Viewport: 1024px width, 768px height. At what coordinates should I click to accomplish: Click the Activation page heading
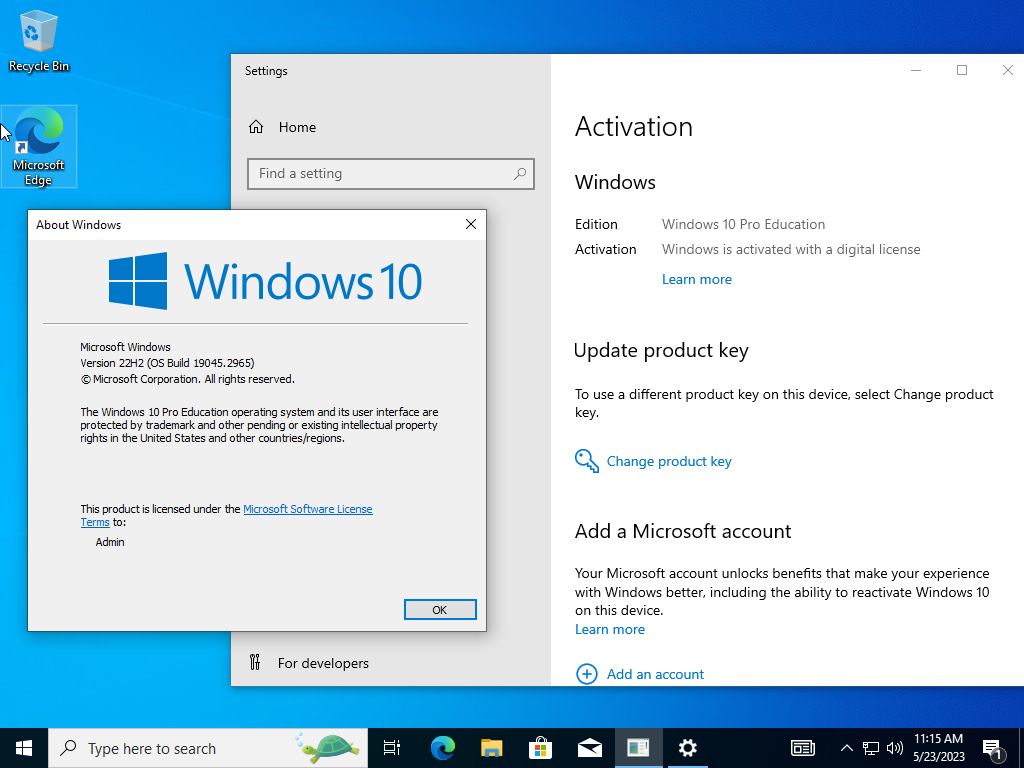(x=633, y=127)
